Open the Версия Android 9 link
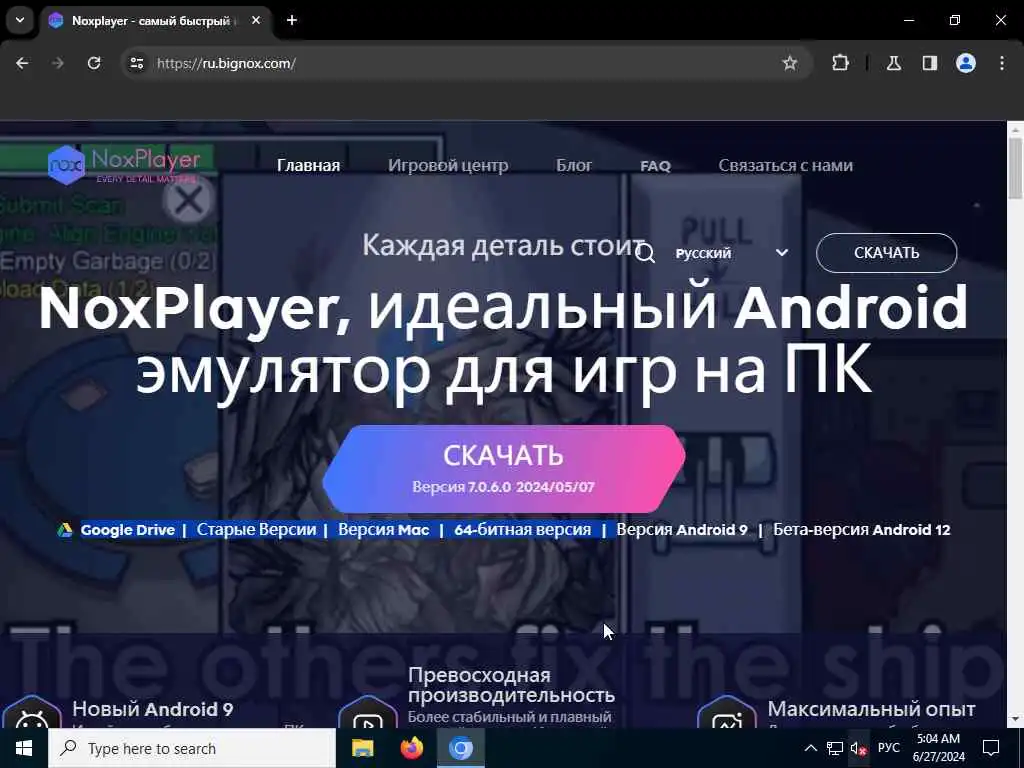Screen dimensions: 1024x768 tap(682, 530)
